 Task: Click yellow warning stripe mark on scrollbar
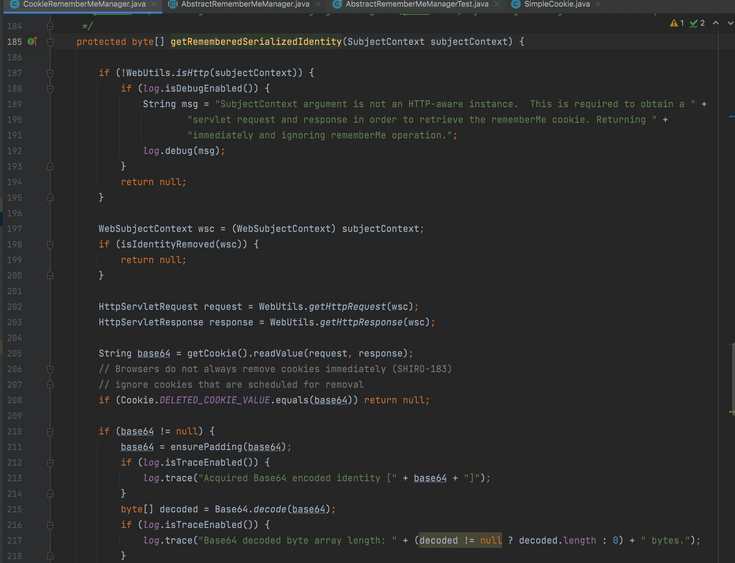point(732,412)
